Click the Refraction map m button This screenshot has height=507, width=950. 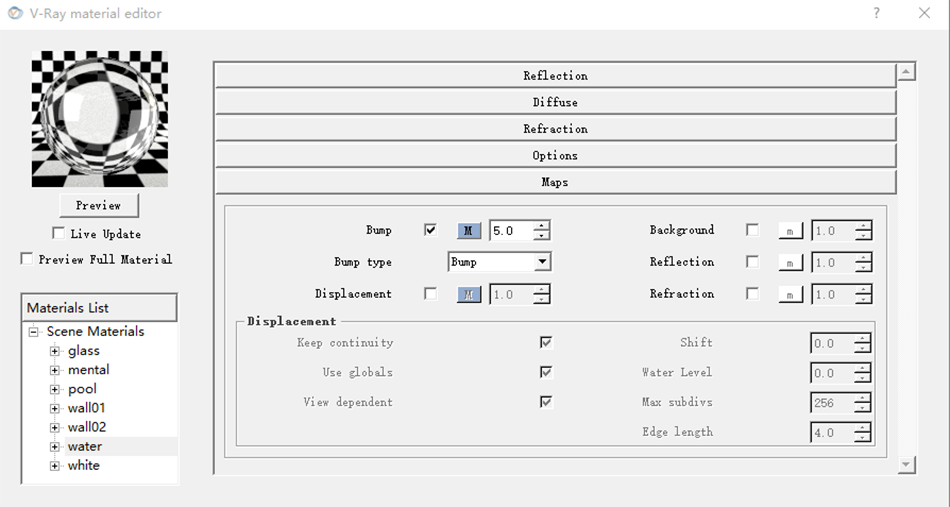(790, 295)
